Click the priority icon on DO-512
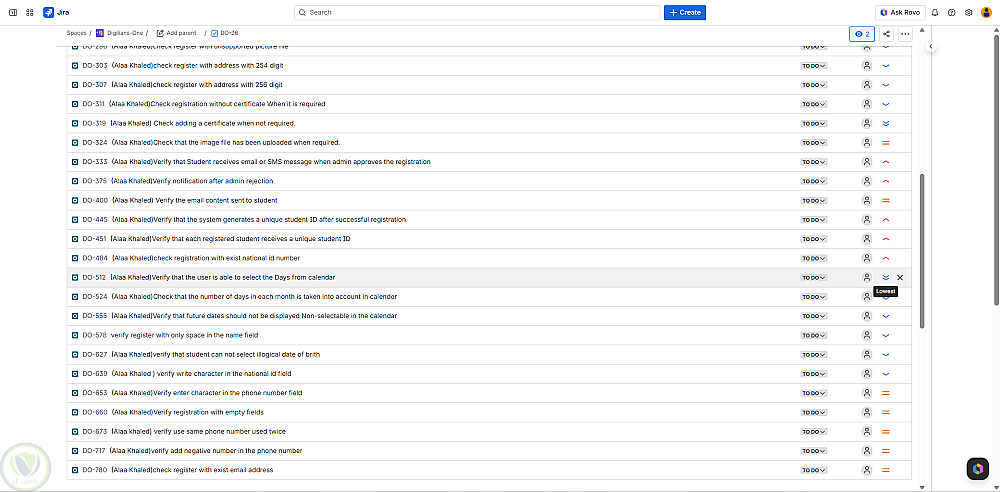 click(x=886, y=277)
